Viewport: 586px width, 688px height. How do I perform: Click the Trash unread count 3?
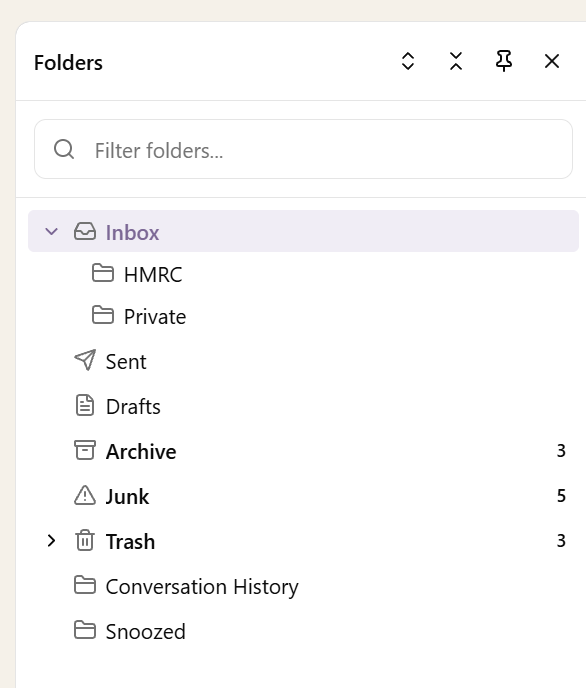click(561, 541)
